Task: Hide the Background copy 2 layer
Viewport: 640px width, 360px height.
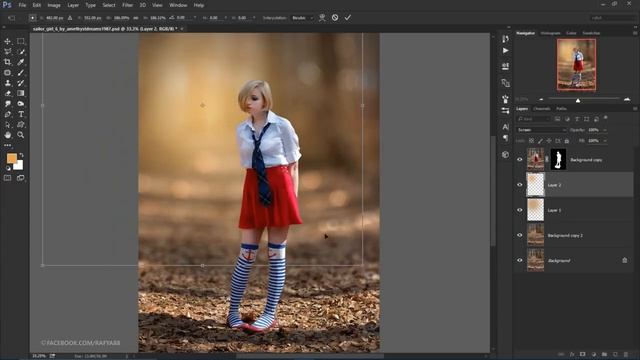Action: pos(520,235)
